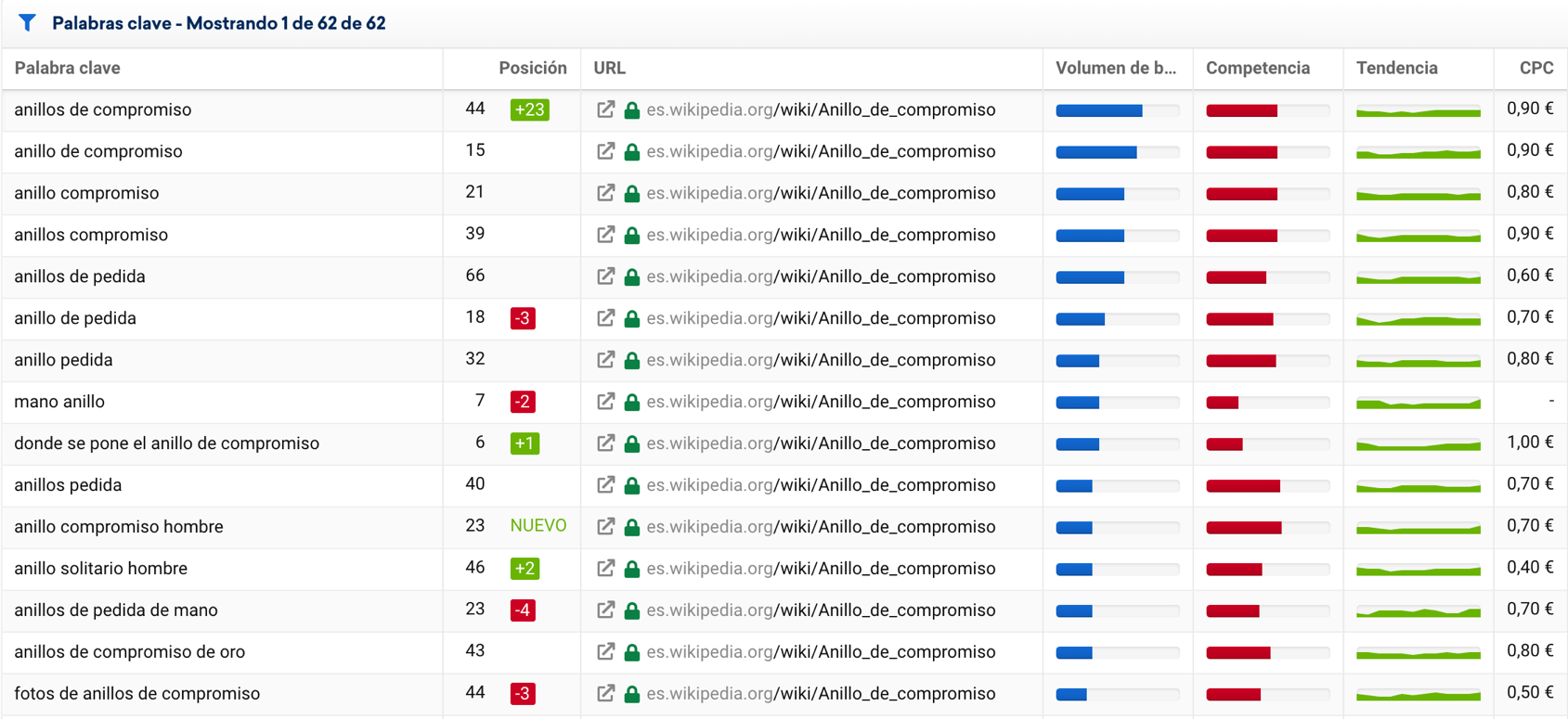Click search volume bar for 'anillos de compromiso'

click(1118, 110)
